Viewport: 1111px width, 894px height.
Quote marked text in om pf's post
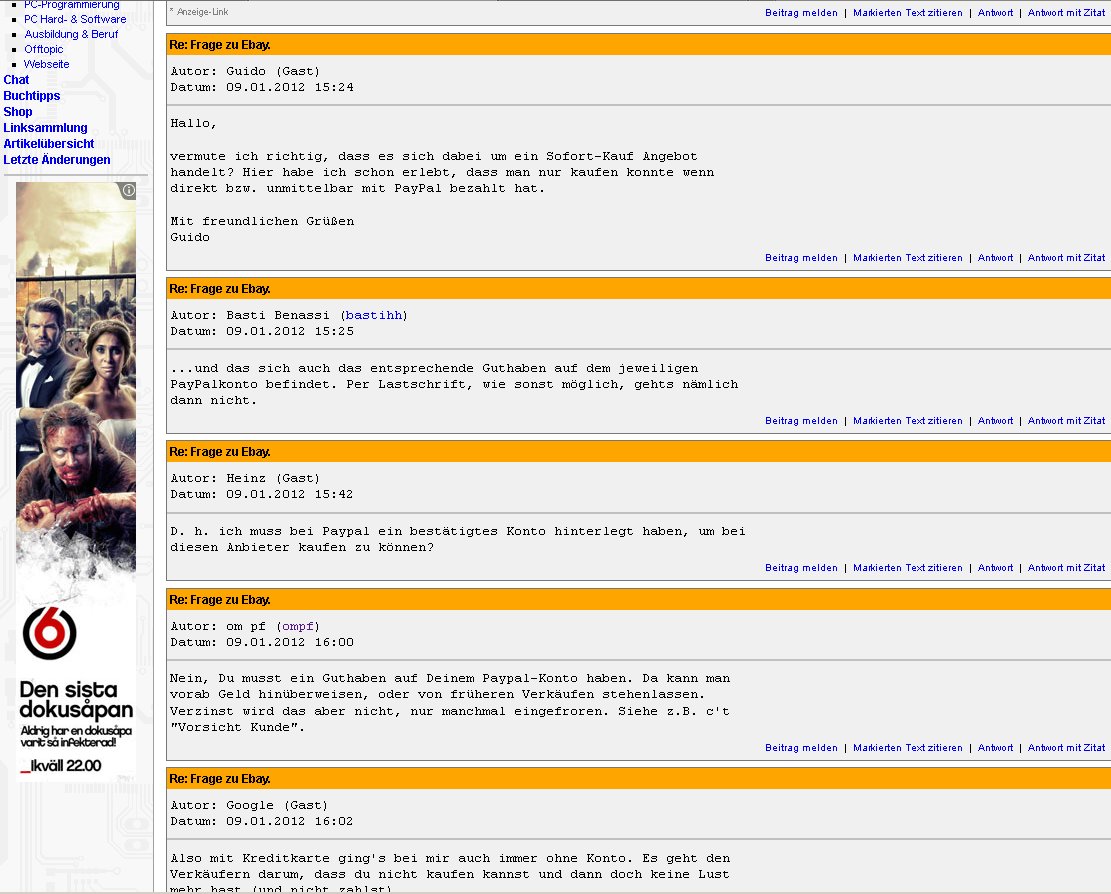[x=908, y=748]
